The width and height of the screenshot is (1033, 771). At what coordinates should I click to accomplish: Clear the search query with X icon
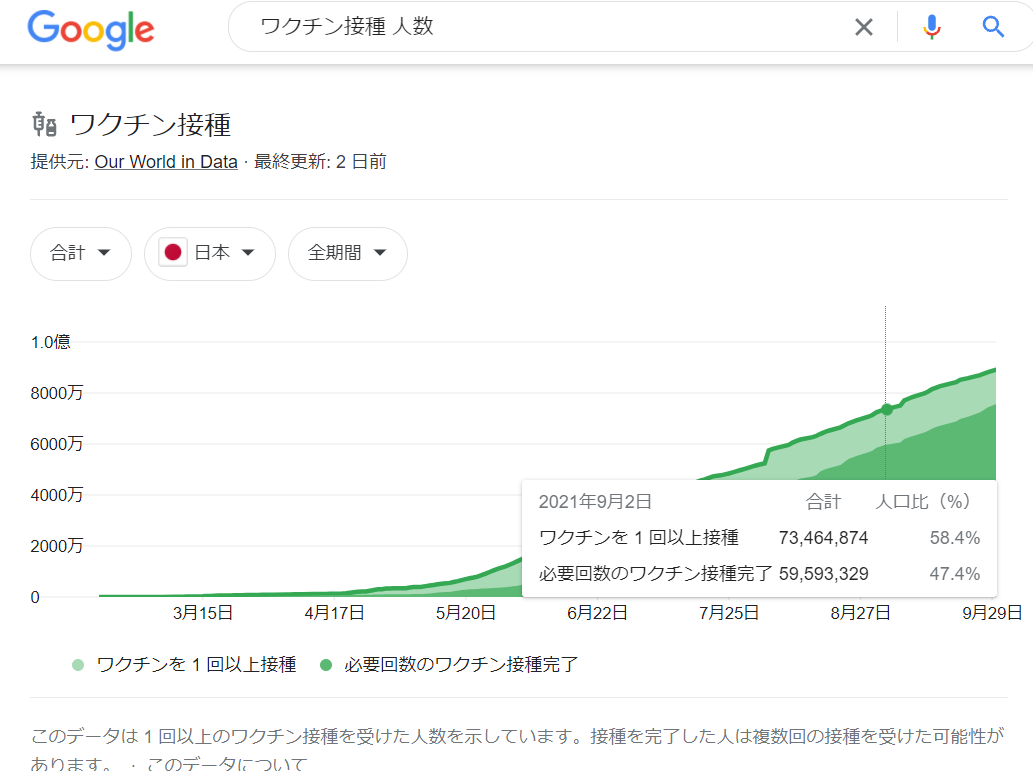click(x=864, y=27)
